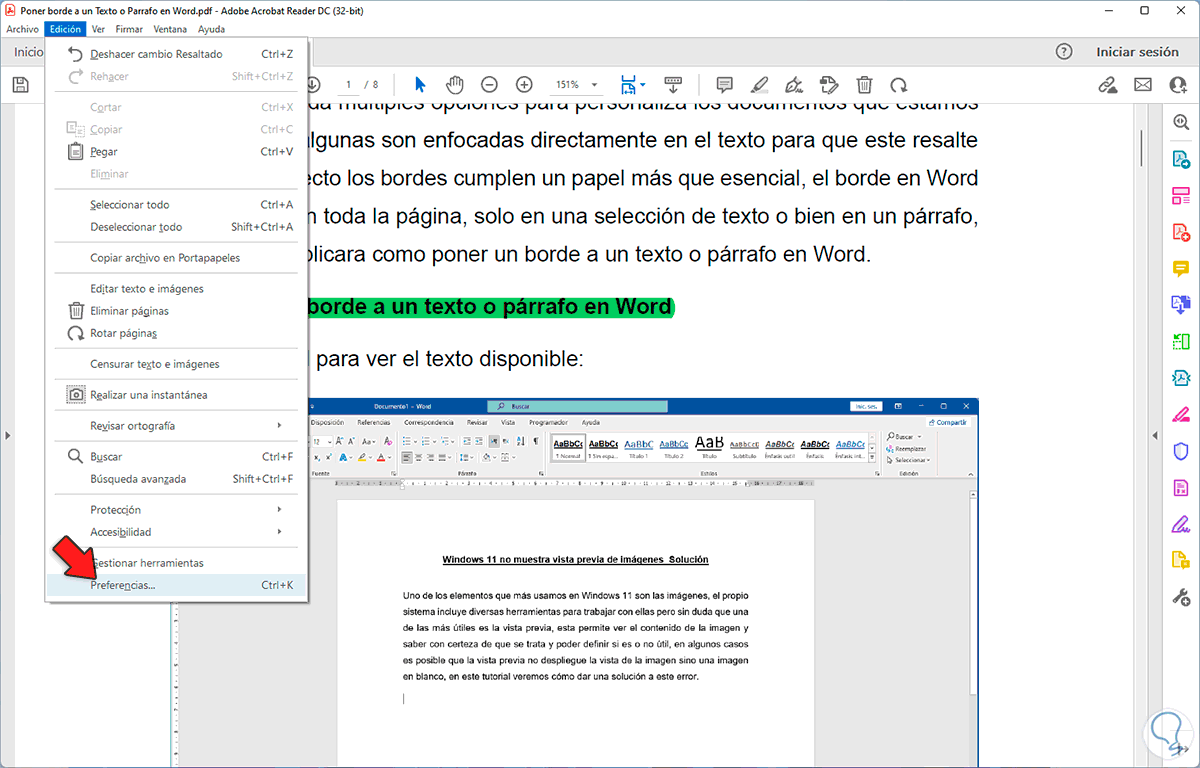Image resolution: width=1200 pixels, height=768 pixels.
Task: Click the page number input field
Action: pos(347,85)
